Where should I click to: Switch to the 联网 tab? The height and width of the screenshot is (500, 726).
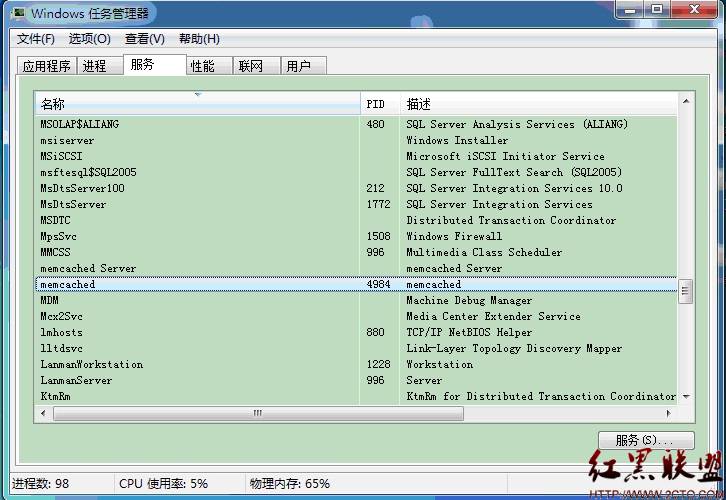pyautogui.click(x=257, y=66)
